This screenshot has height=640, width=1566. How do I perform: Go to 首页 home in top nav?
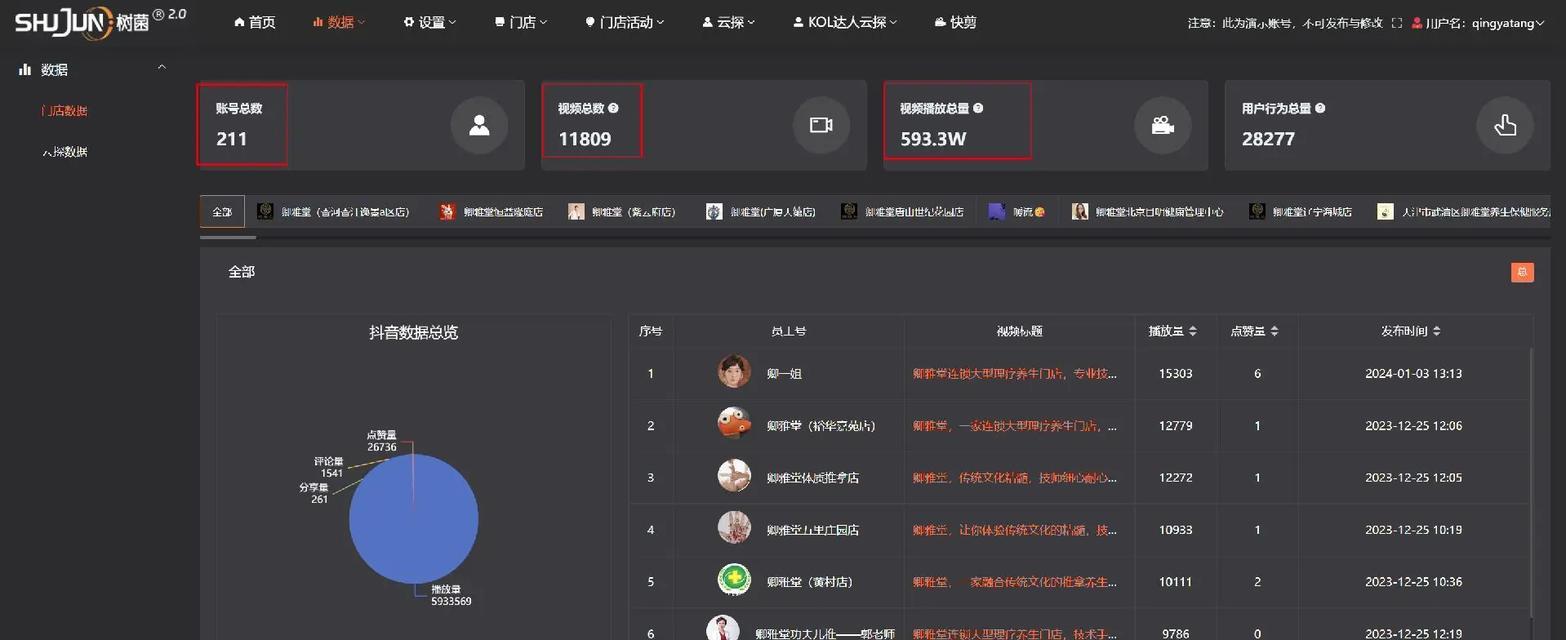coord(254,22)
